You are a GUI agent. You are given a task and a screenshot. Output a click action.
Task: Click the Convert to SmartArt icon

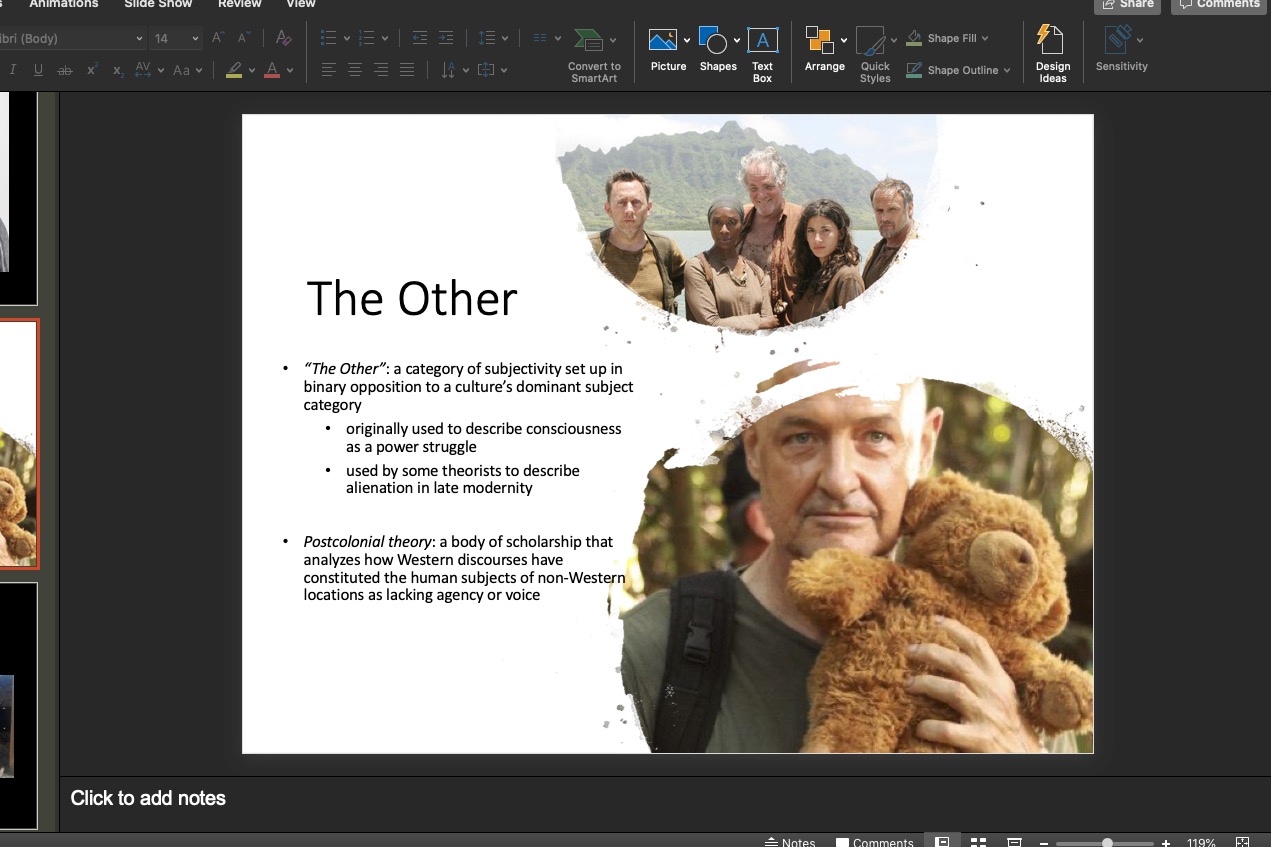[588, 41]
